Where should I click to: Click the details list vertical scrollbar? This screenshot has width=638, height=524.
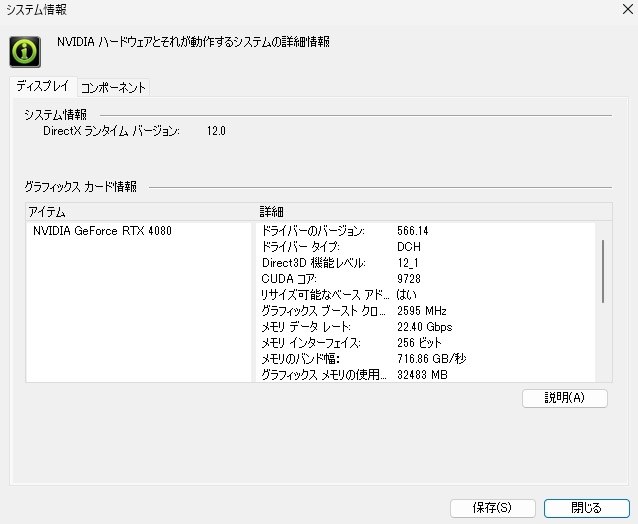(x=603, y=271)
